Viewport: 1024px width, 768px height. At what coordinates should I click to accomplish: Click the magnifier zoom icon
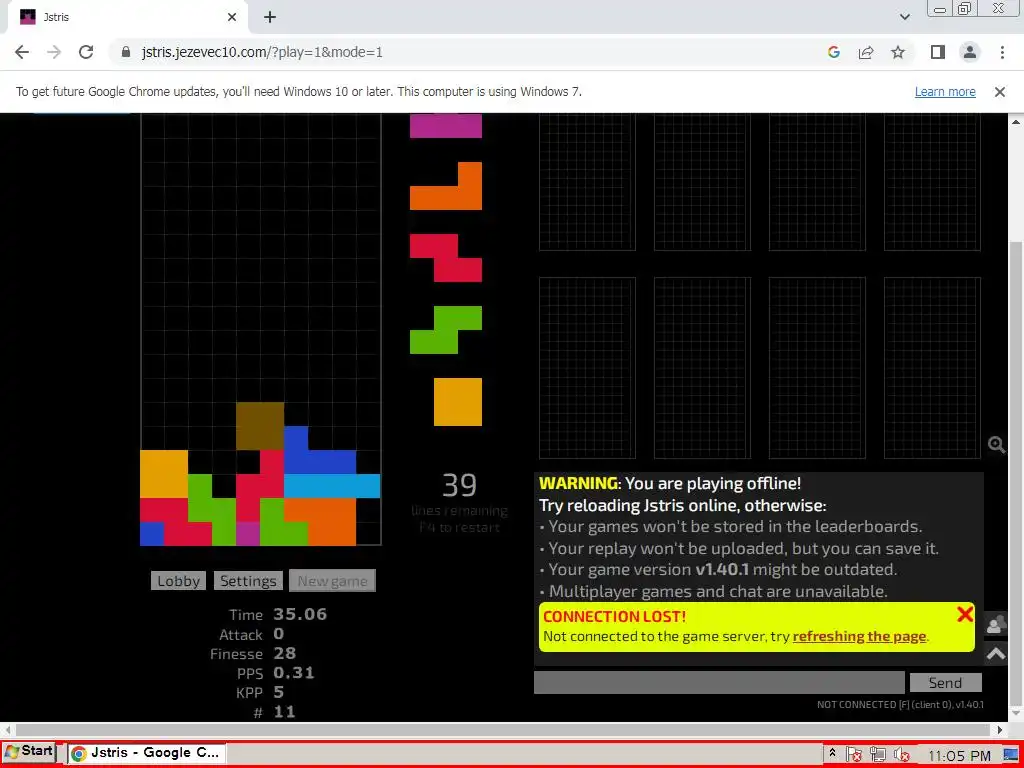point(996,445)
